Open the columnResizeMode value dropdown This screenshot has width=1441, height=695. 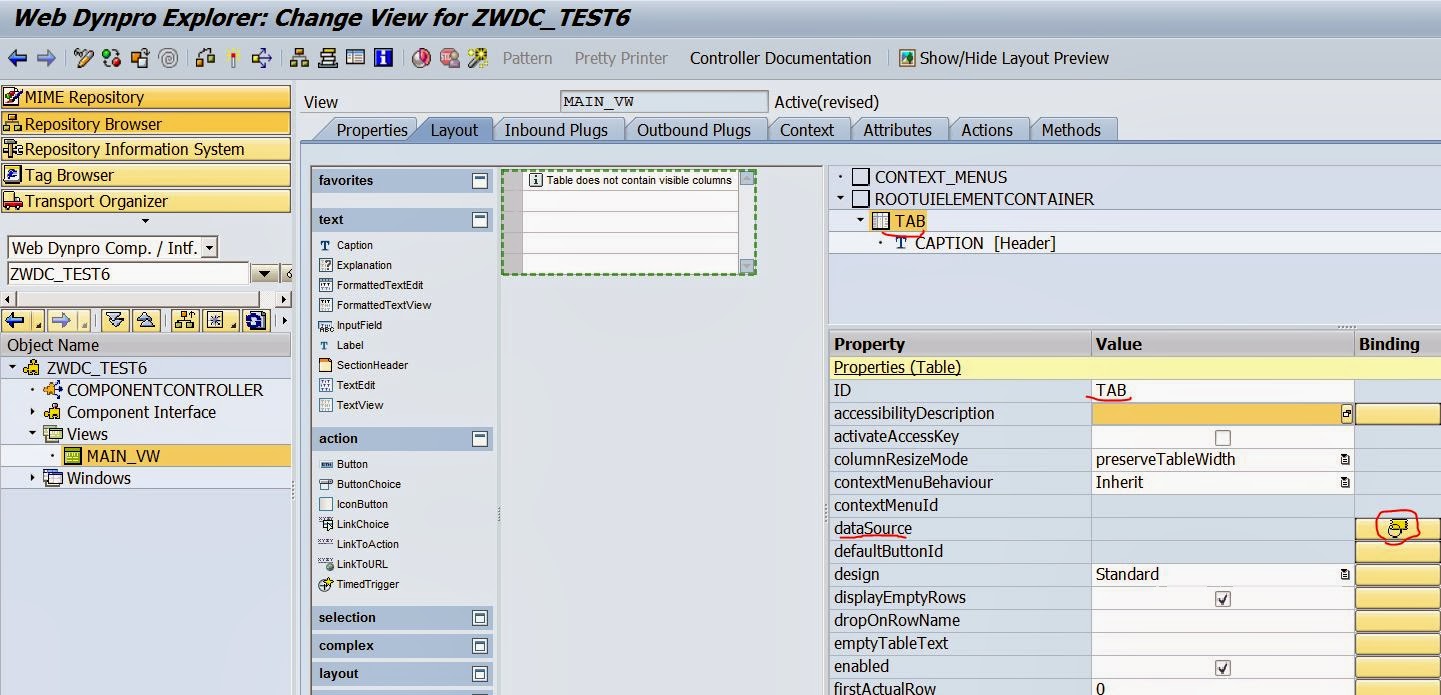[x=1345, y=460]
